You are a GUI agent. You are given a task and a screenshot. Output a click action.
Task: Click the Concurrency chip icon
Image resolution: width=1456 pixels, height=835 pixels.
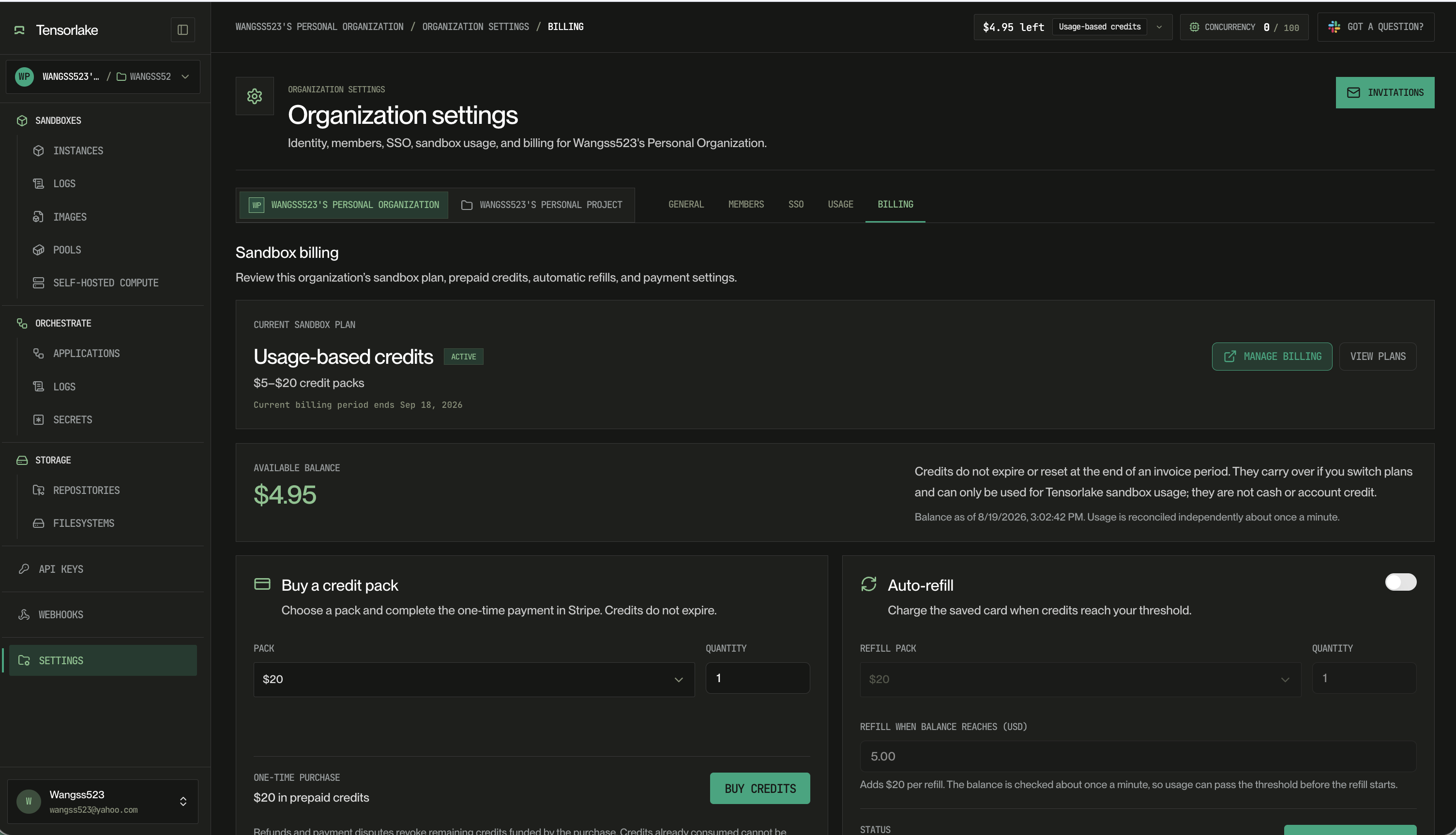click(x=1195, y=27)
